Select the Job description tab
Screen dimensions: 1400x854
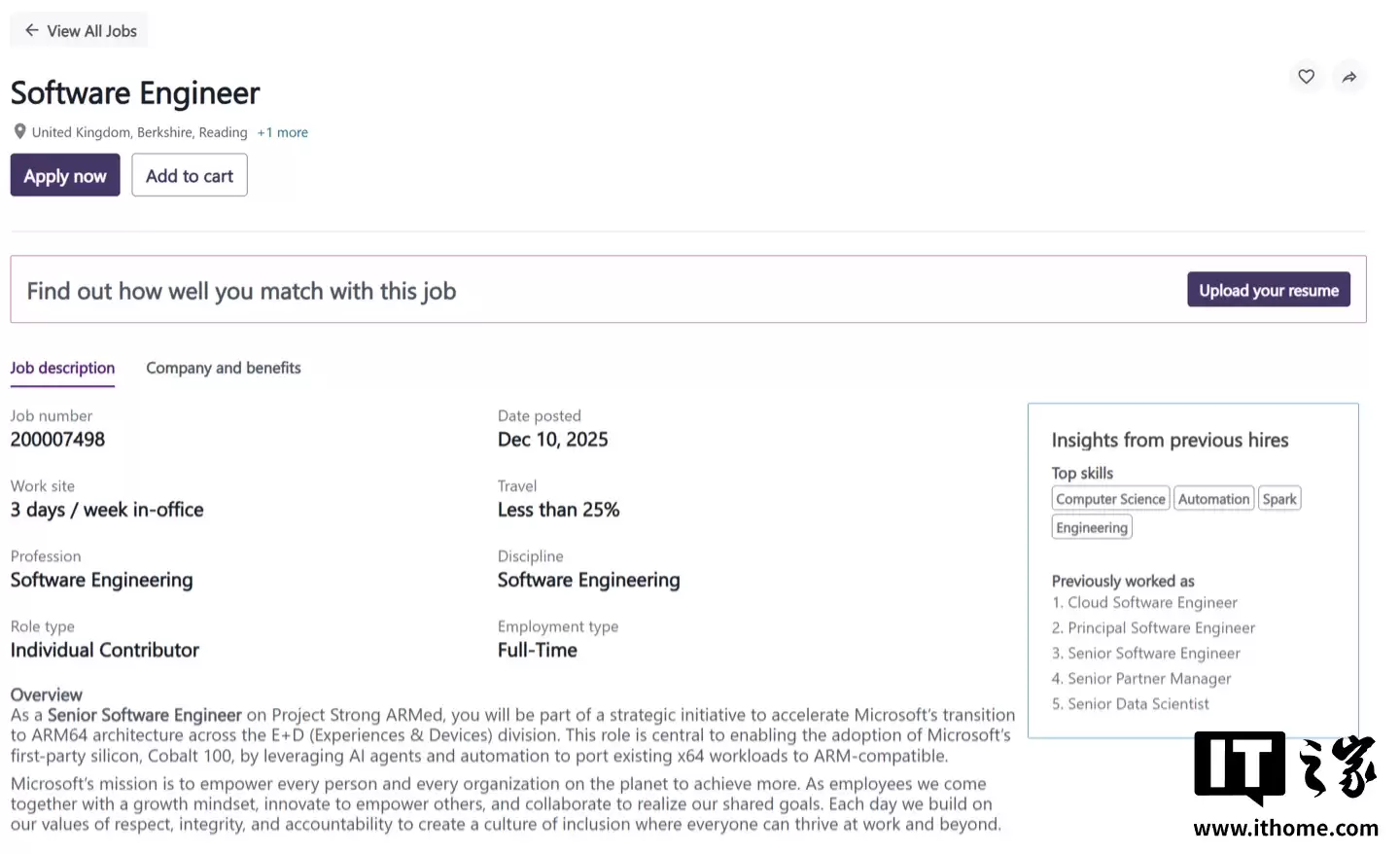click(62, 368)
